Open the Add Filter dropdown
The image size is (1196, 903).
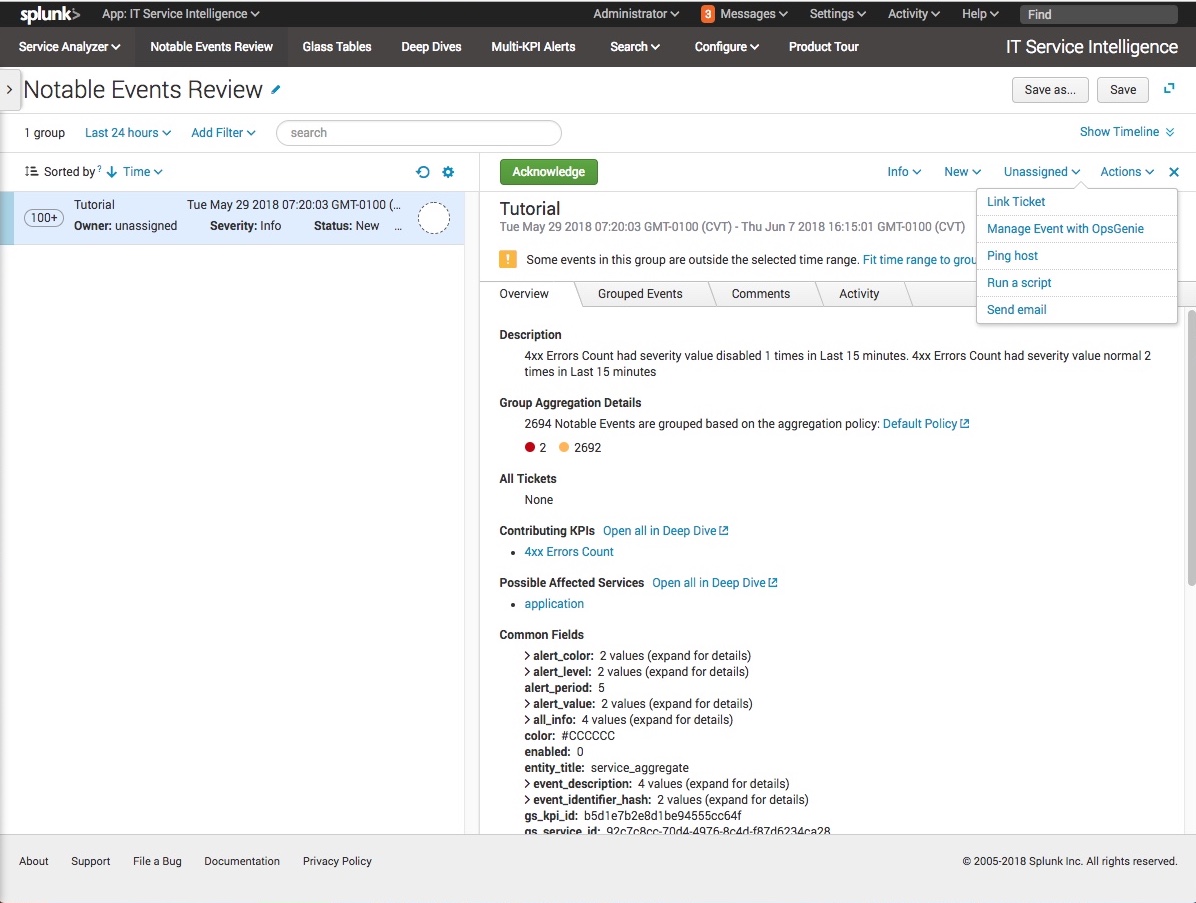(223, 133)
